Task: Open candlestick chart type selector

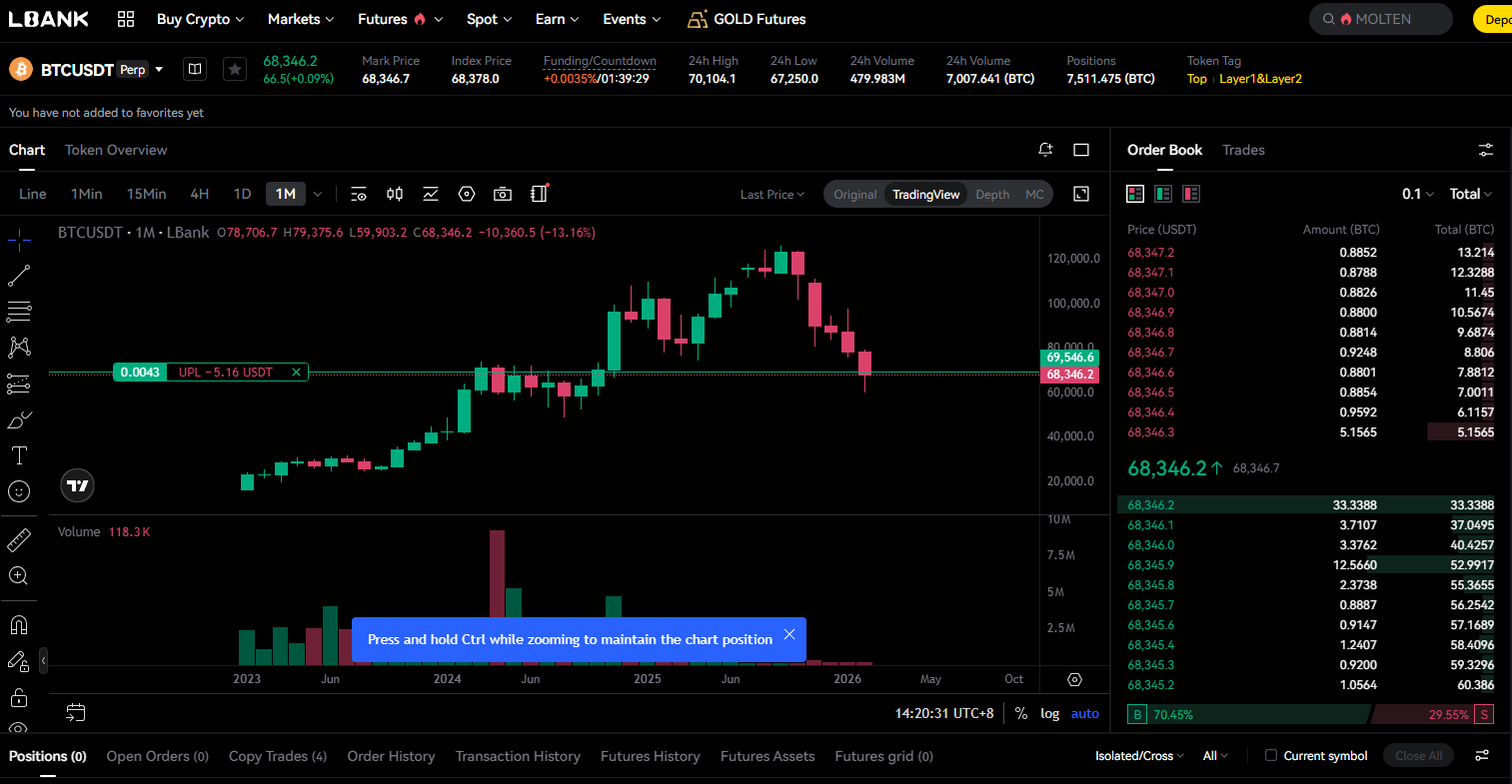Action: coord(395,194)
